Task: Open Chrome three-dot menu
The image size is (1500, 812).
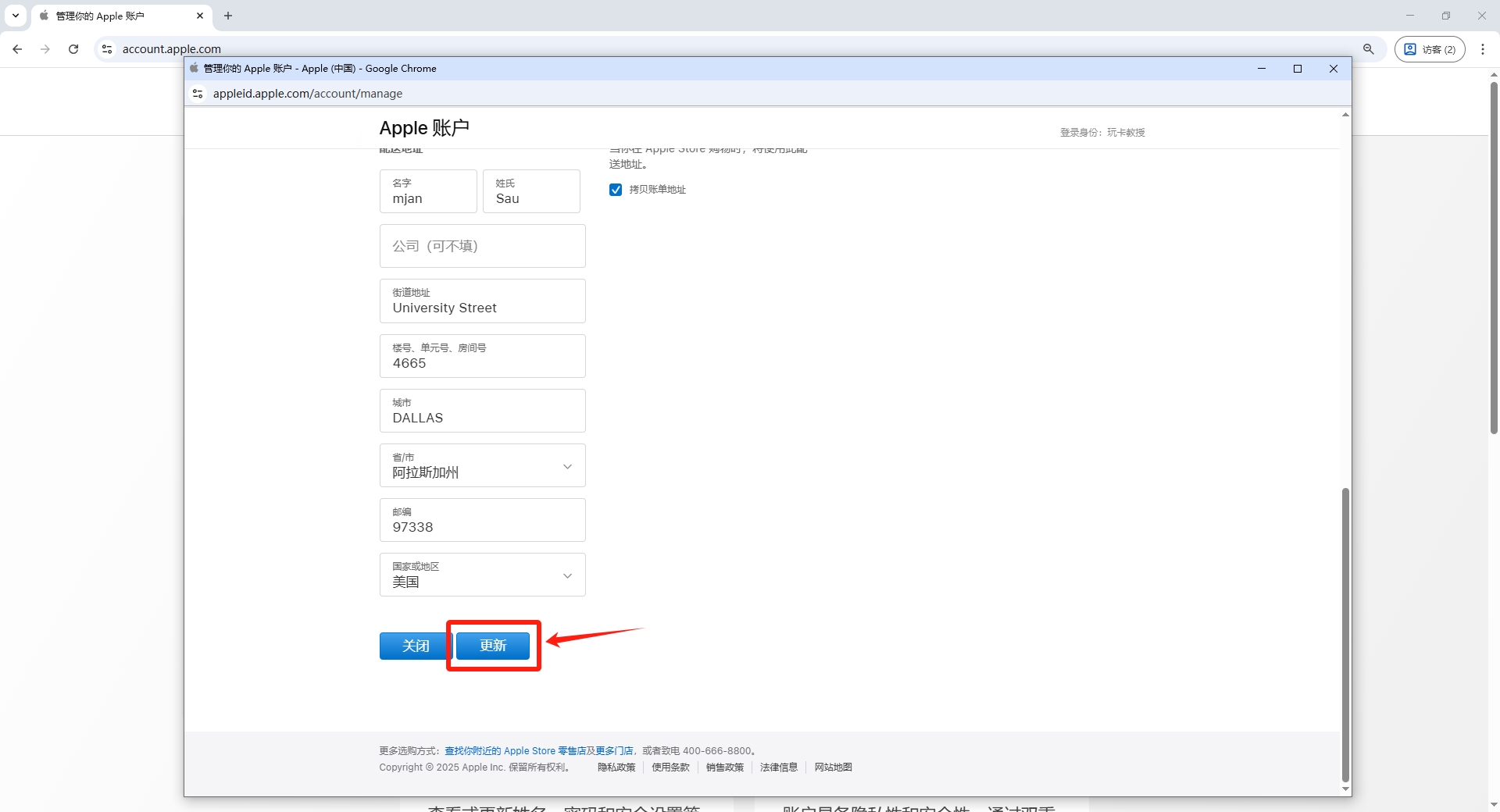Action: [1483, 49]
